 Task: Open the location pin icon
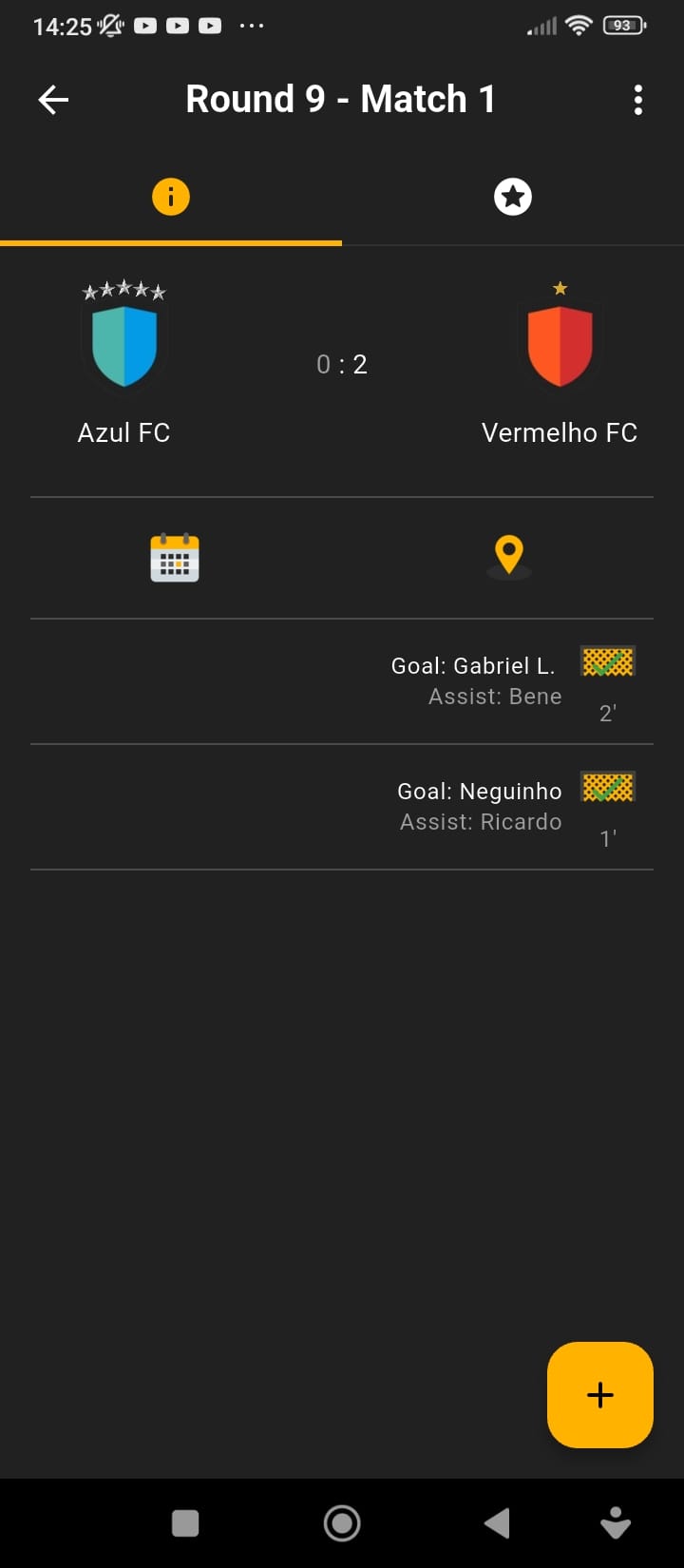509,557
